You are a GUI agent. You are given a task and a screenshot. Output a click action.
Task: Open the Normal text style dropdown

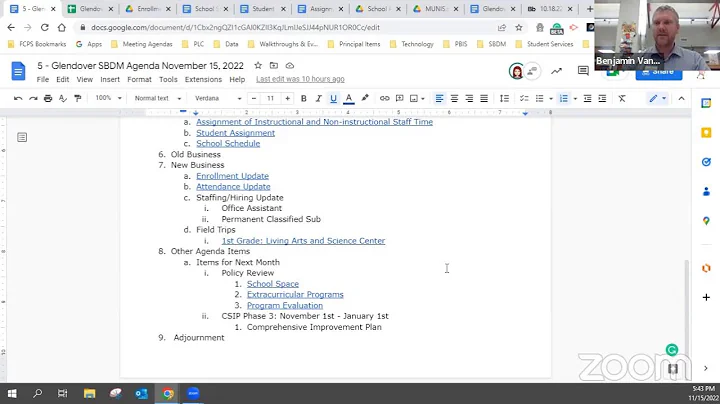(x=158, y=98)
